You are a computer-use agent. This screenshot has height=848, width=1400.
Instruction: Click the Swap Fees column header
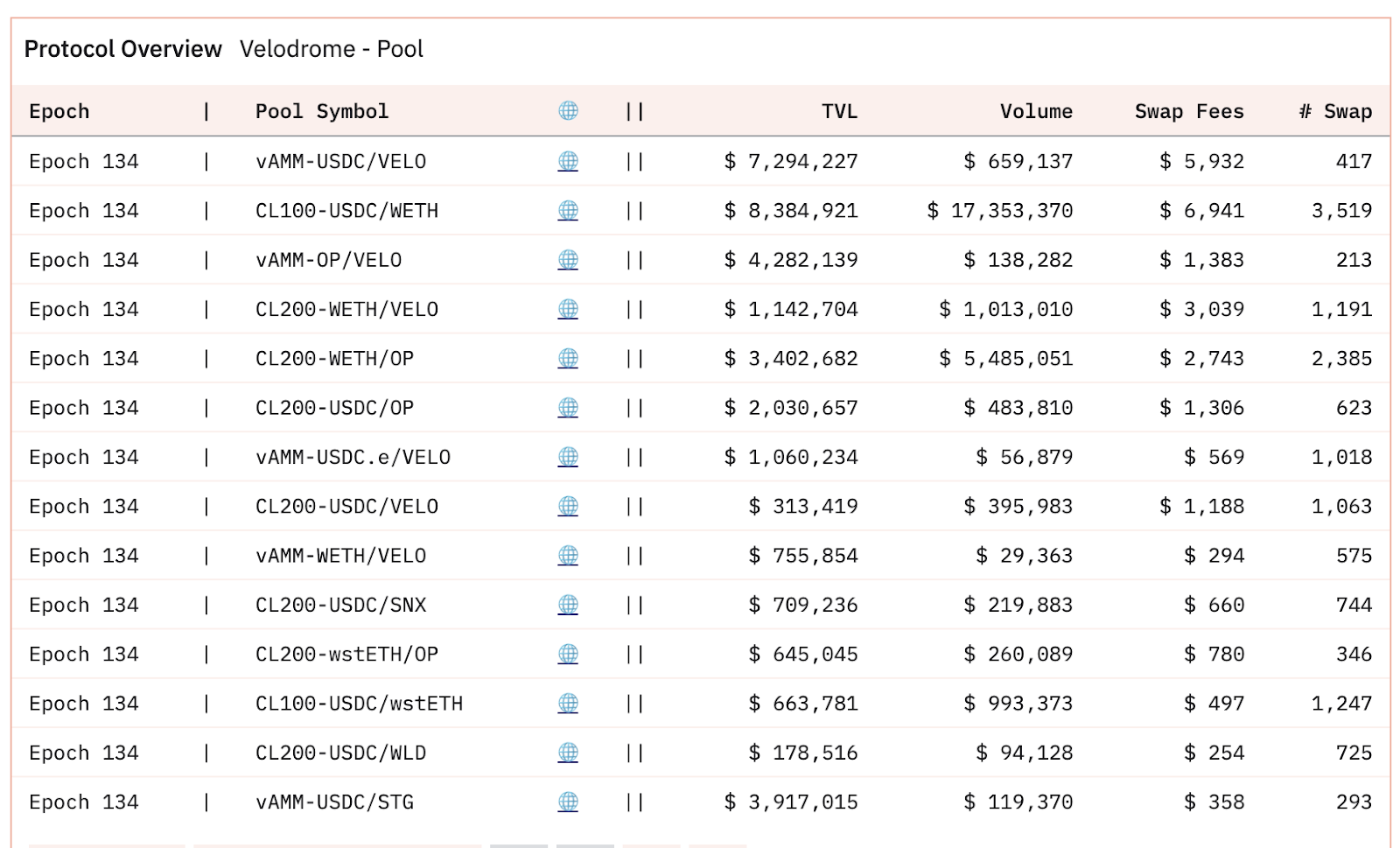1189,111
